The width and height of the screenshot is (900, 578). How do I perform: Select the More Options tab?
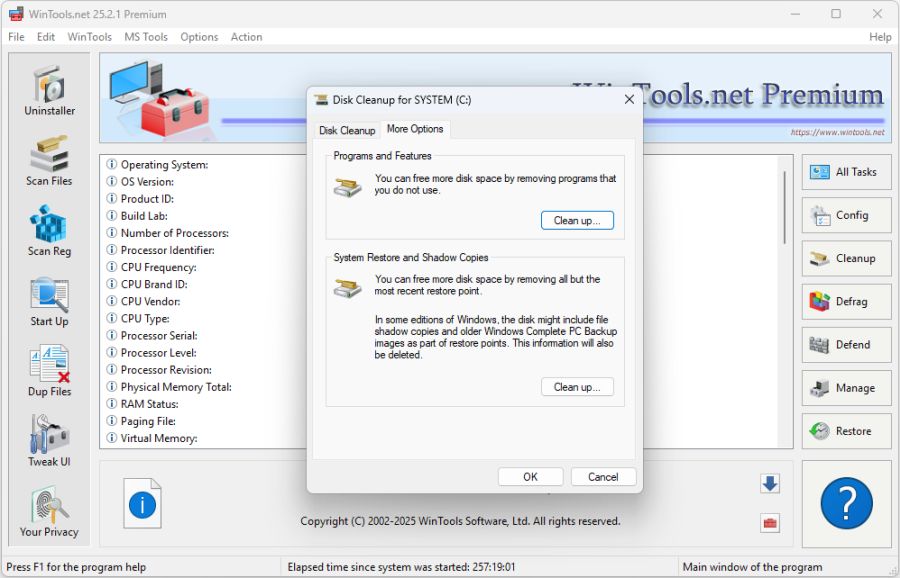416,129
